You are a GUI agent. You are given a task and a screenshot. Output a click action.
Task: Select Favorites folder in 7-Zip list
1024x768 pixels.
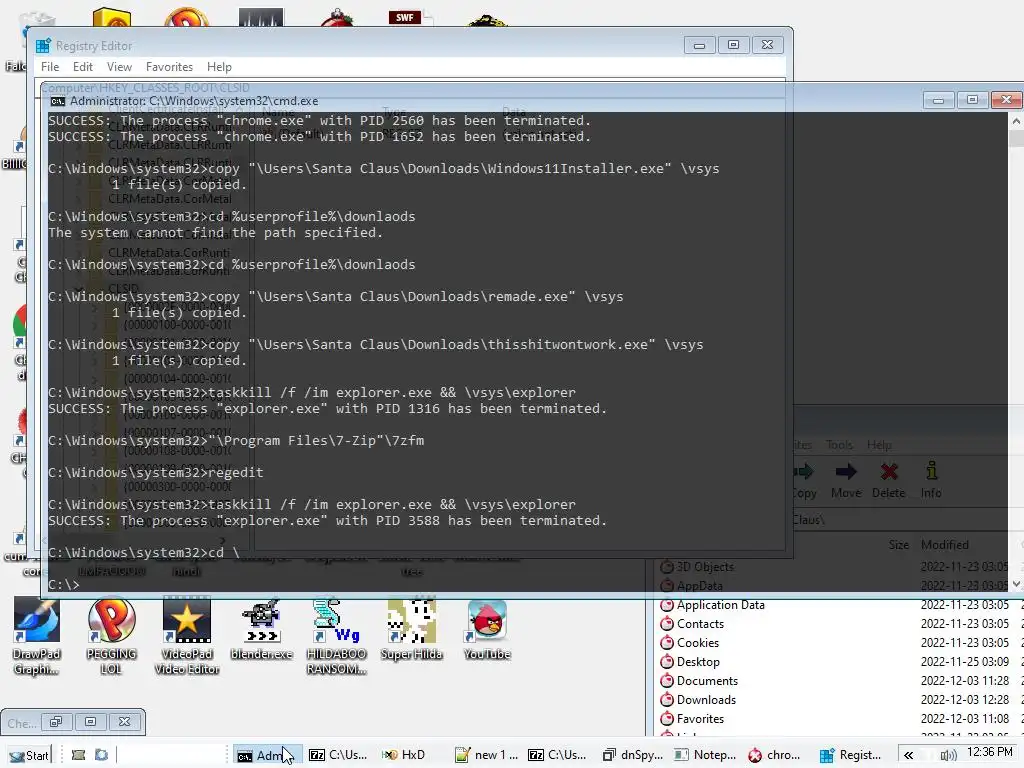700,718
